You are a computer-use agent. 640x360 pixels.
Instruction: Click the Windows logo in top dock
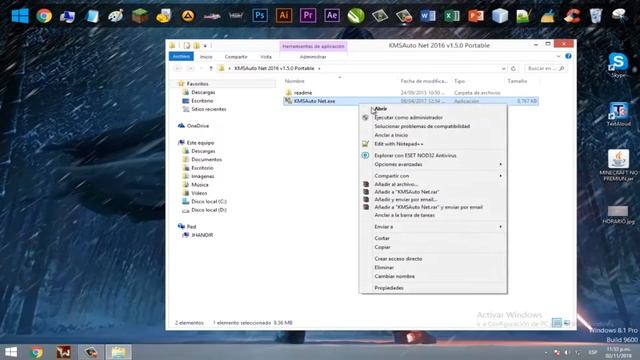[20, 16]
